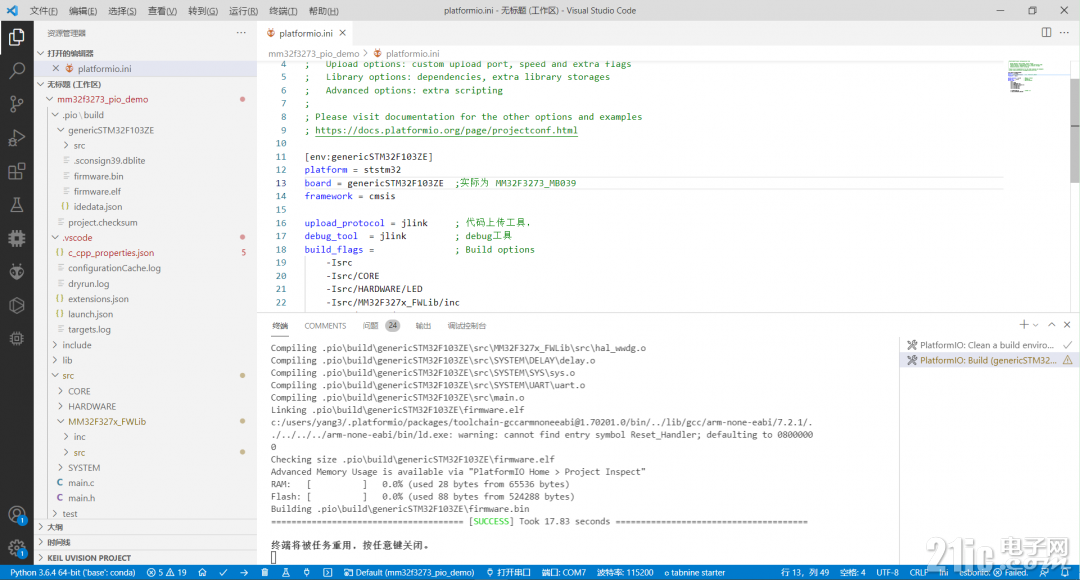The height and width of the screenshot is (580, 1080).
Task: Open PlatformIO new terminal from status bar
Action: [327, 572]
